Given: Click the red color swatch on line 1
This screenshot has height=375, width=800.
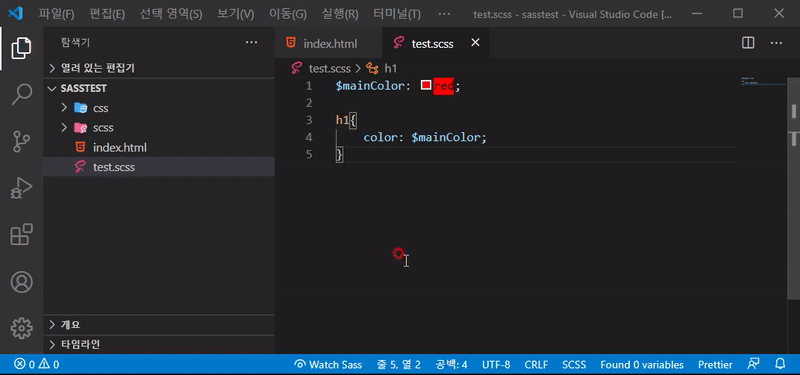Looking at the screenshot, I should coord(426,86).
